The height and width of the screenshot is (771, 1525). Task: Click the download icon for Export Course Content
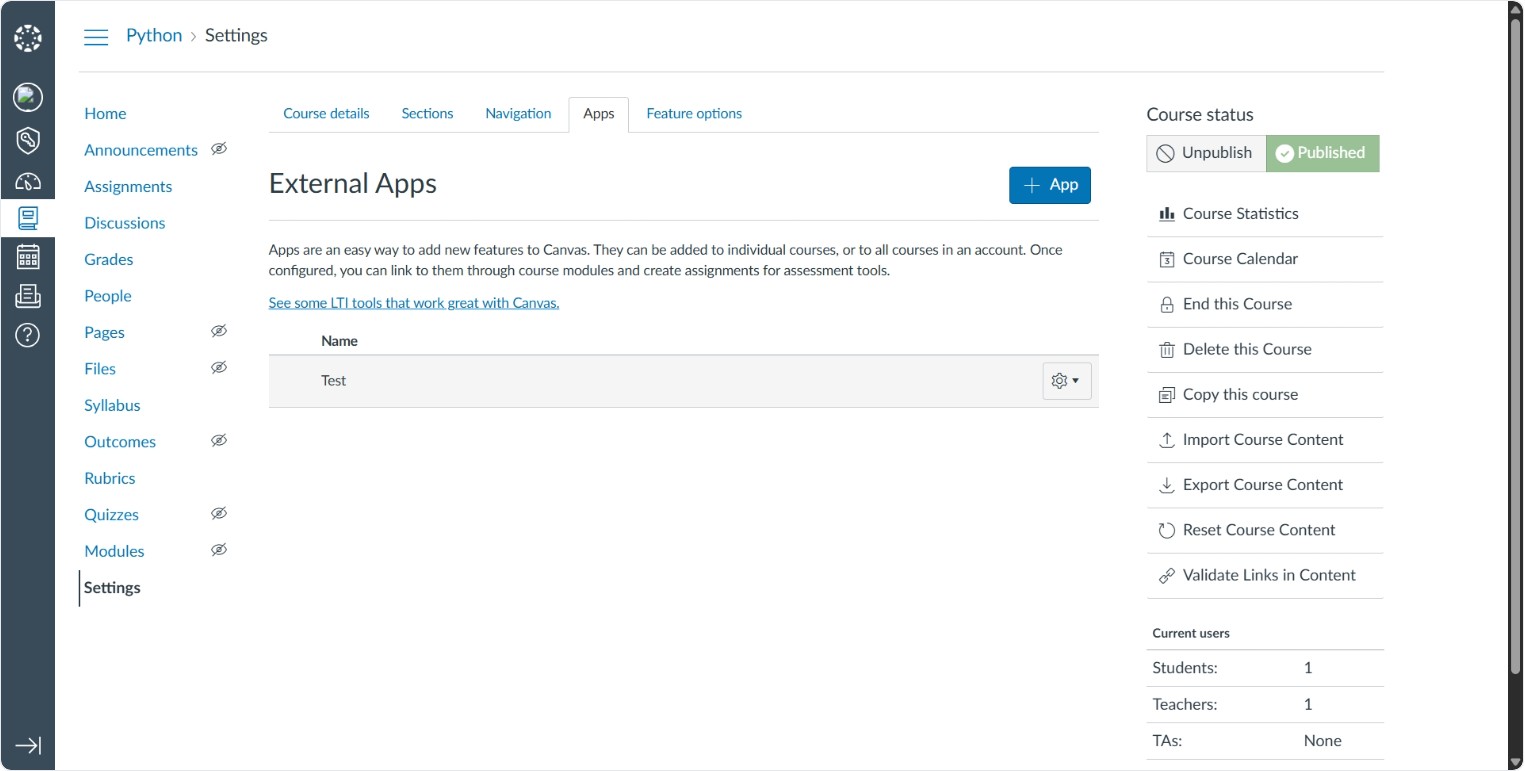[x=1166, y=485]
